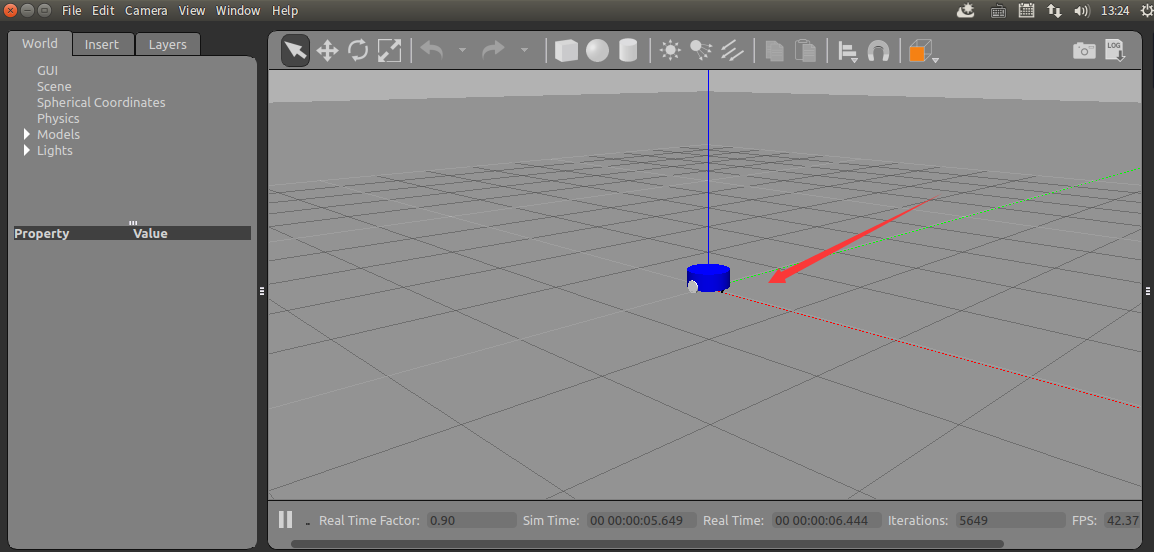Click the left panel splitter handle
Image resolution: width=1154 pixels, height=552 pixels.
[262, 291]
